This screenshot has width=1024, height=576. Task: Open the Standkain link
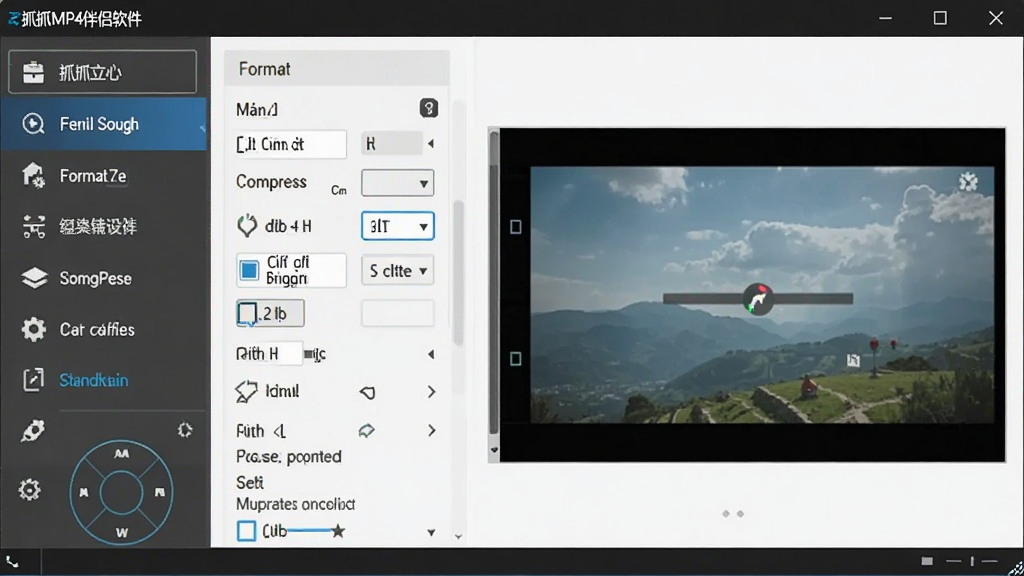(x=93, y=380)
